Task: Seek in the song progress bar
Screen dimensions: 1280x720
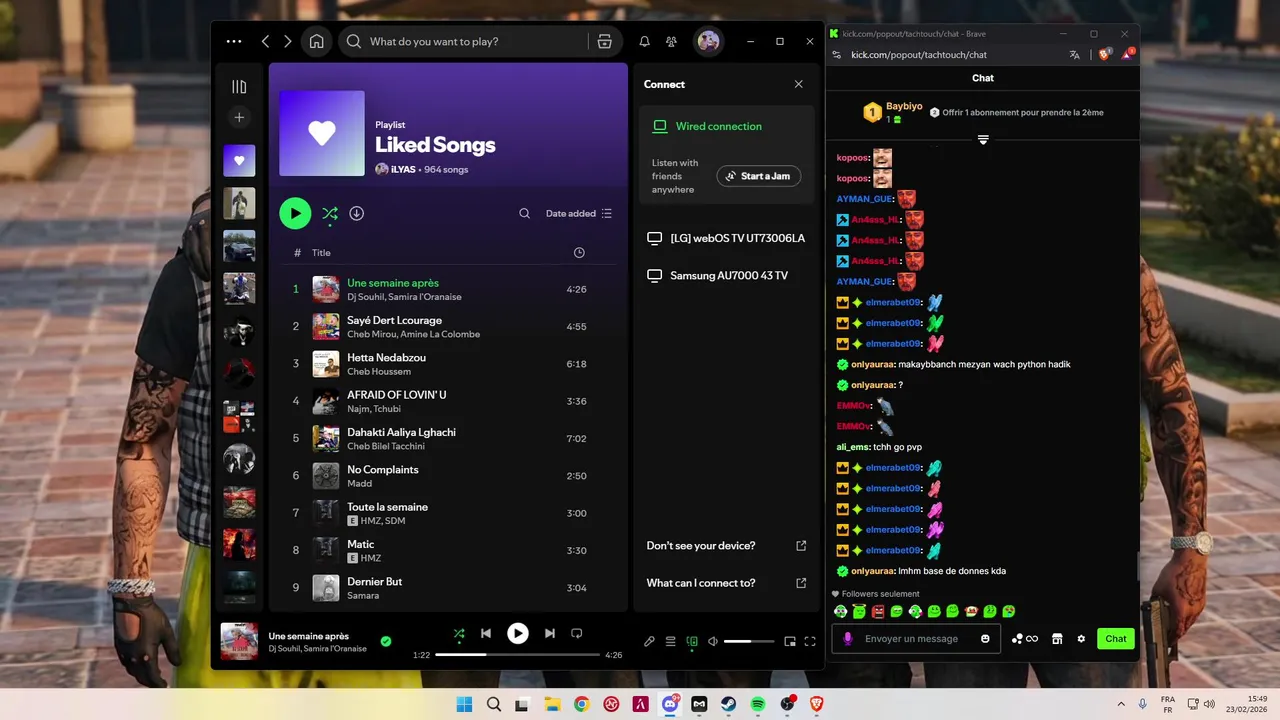Action: [518, 655]
